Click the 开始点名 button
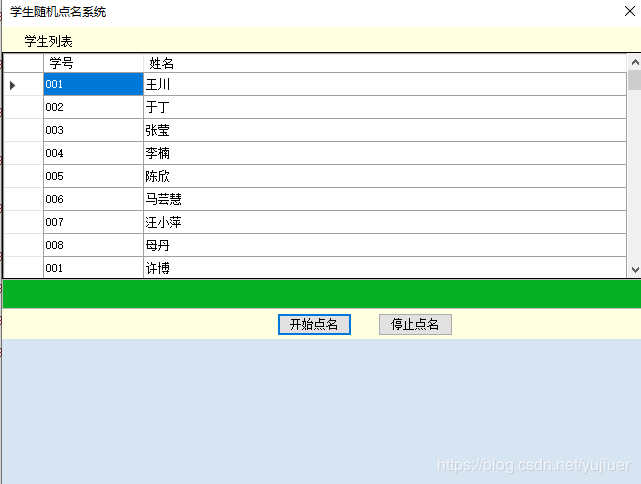641x484 pixels. point(314,325)
